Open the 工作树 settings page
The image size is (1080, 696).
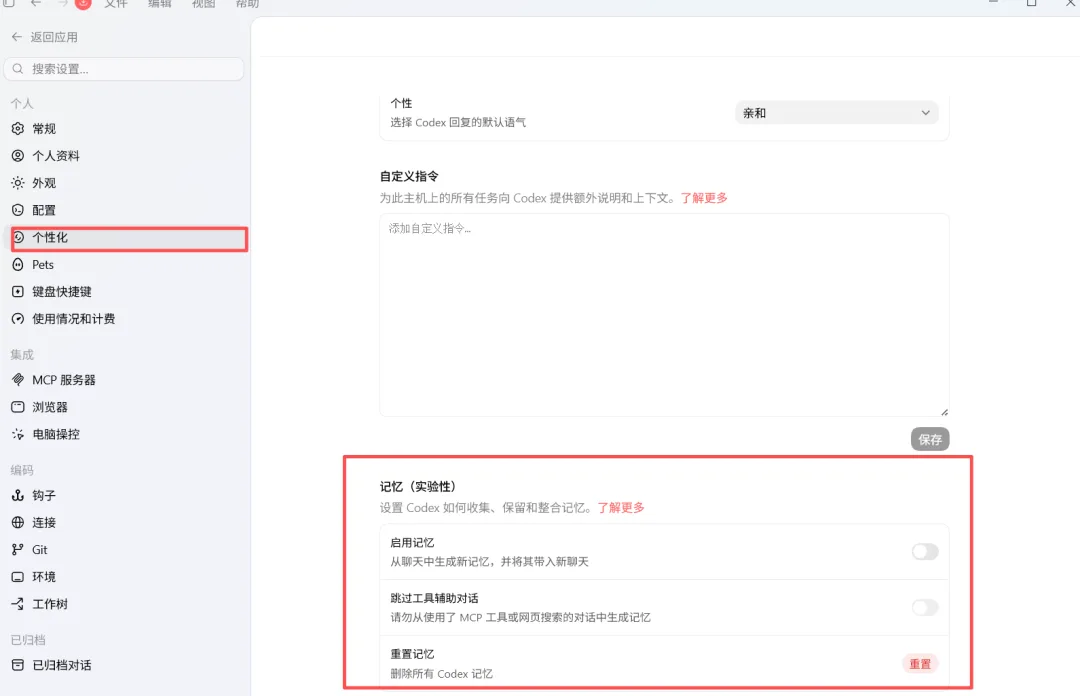(x=125, y=604)
